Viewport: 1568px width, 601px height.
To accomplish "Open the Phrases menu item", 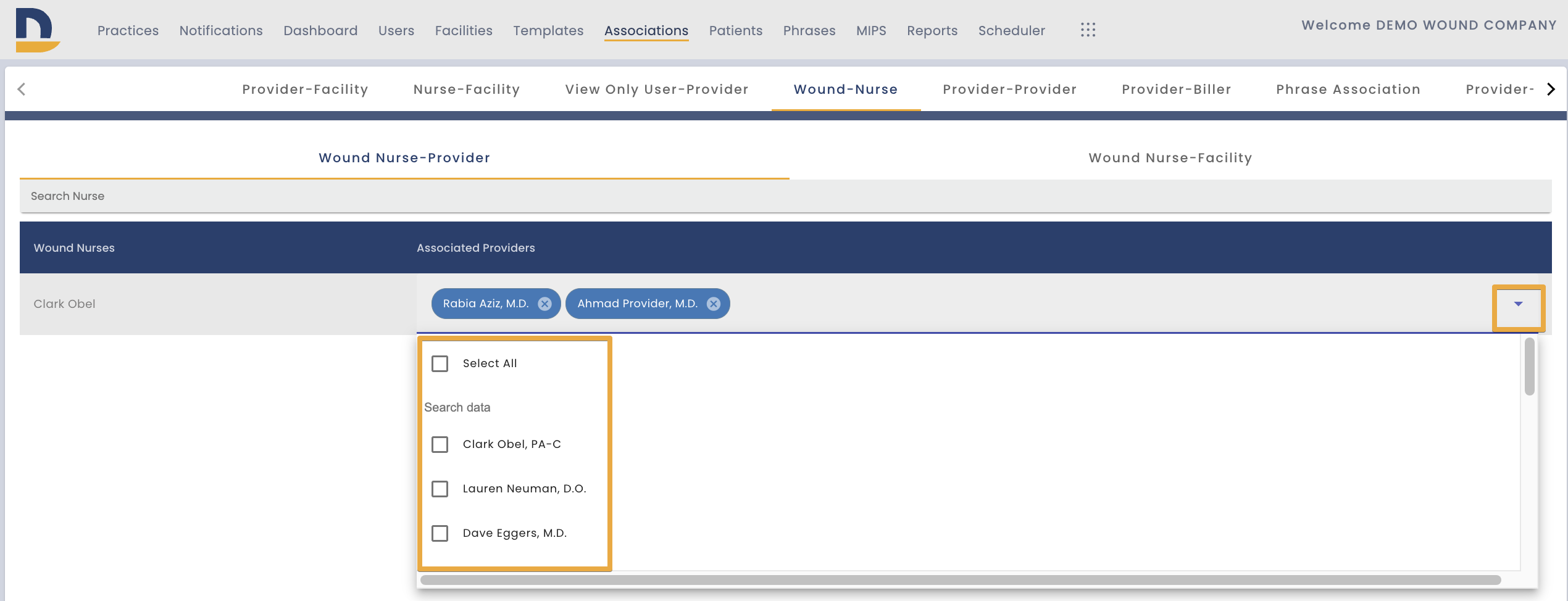I will tap(809, 31).
